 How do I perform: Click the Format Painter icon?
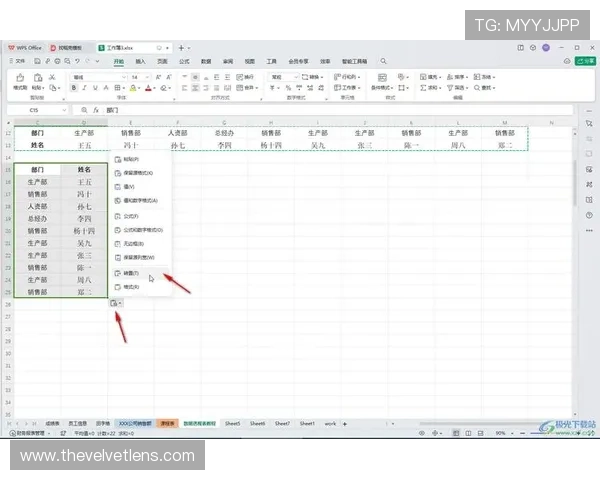tap(20, 88)
